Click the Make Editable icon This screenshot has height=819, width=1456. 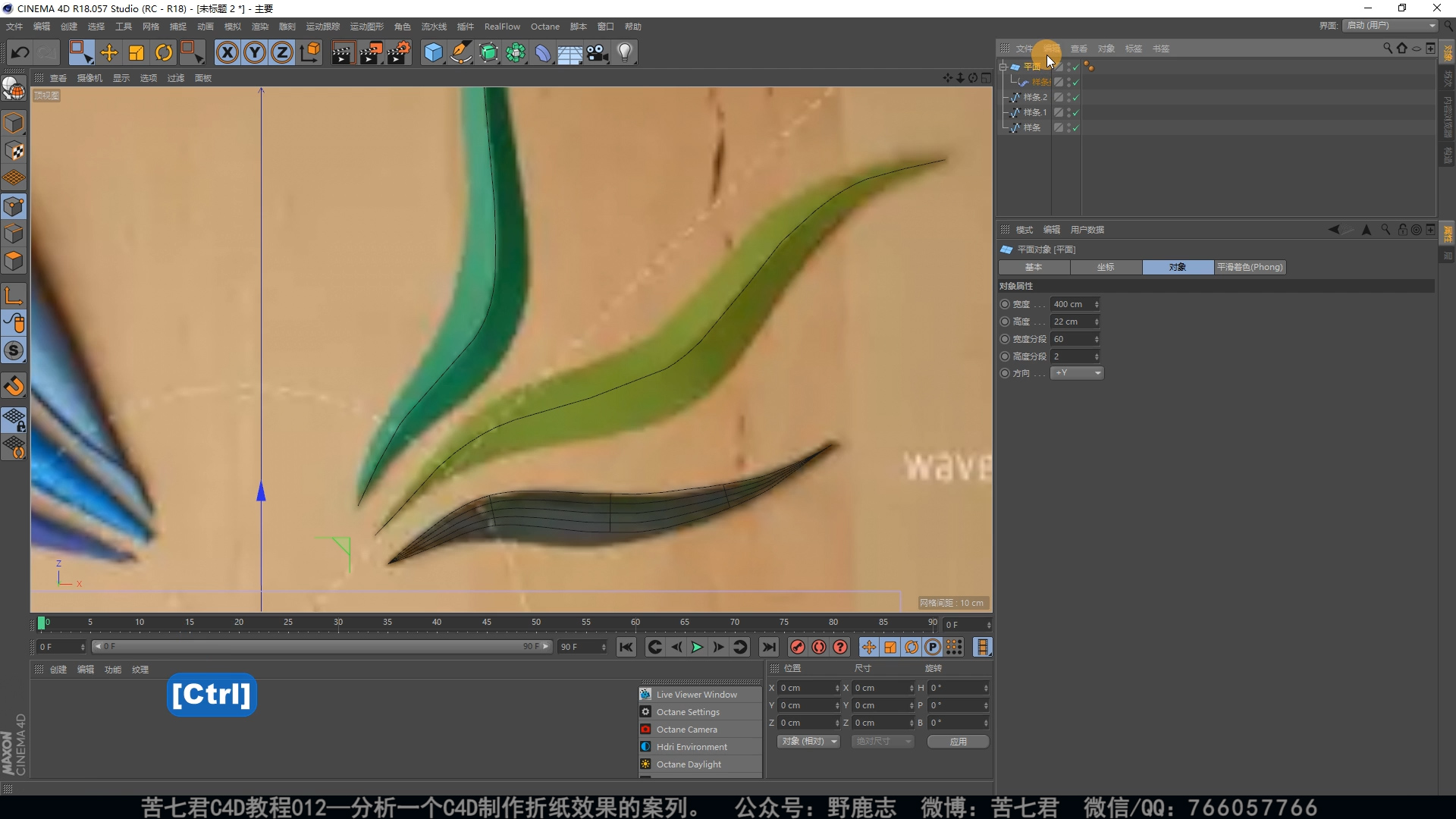click(x=14, y=89)
